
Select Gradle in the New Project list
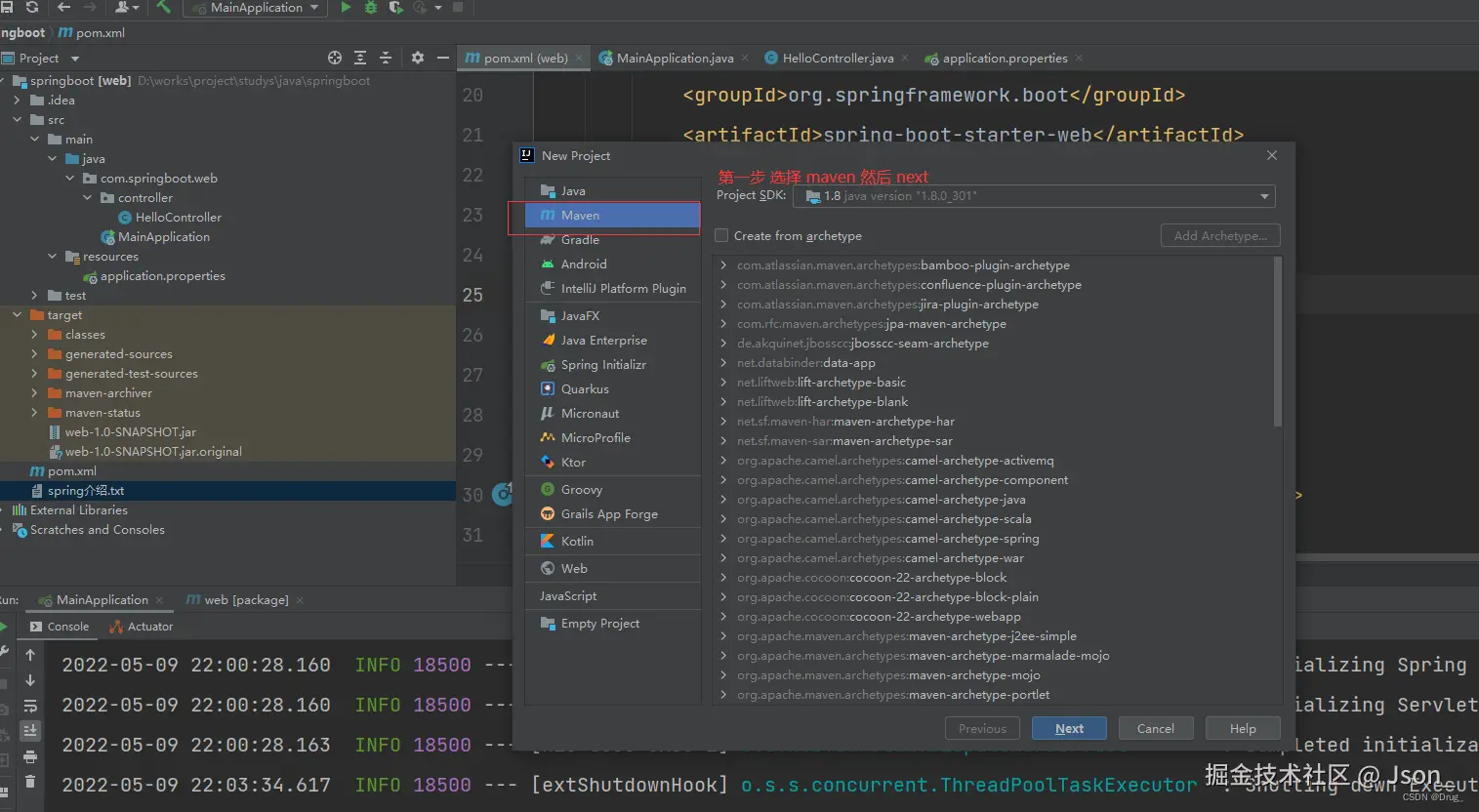[613, 239]
